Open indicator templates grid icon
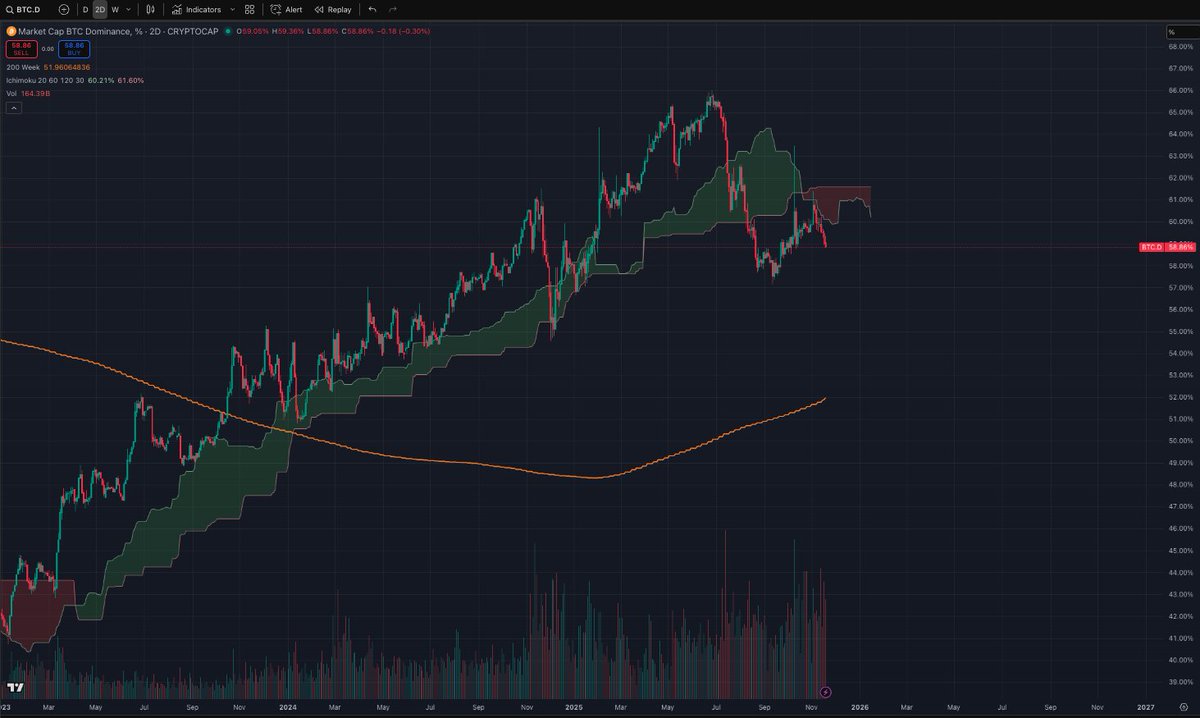 (249, 9)
